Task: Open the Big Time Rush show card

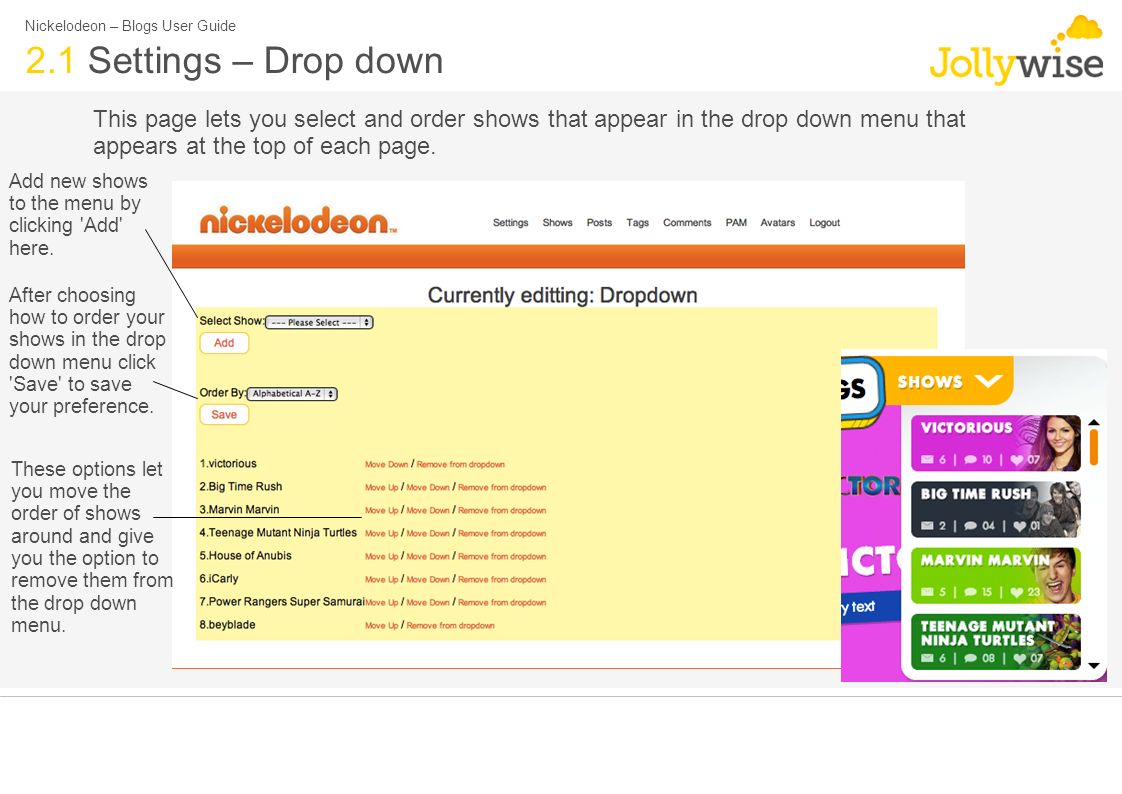Action: pyautogui.click(x=995, y=509)
